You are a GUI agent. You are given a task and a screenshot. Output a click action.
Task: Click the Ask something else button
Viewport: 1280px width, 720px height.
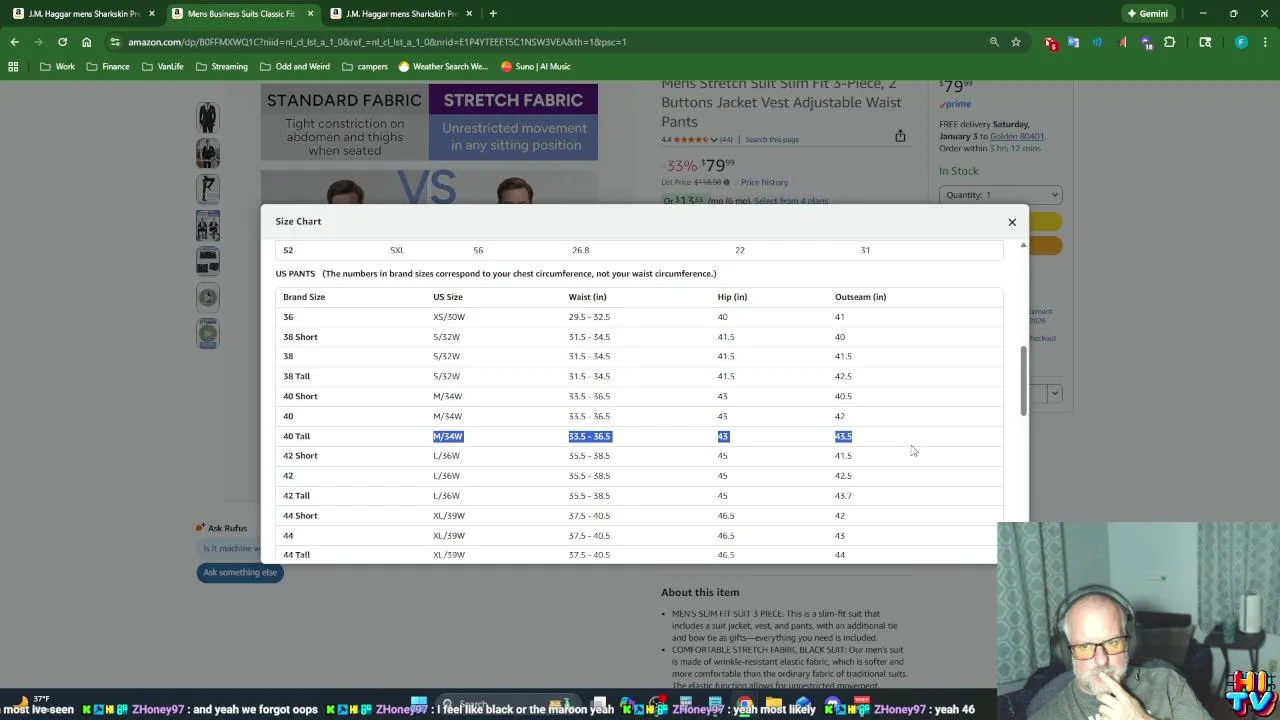(x=240, y=572)
